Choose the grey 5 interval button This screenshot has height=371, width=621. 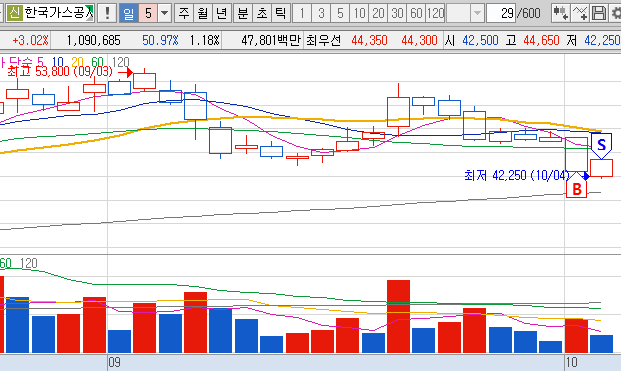[340, 13]
